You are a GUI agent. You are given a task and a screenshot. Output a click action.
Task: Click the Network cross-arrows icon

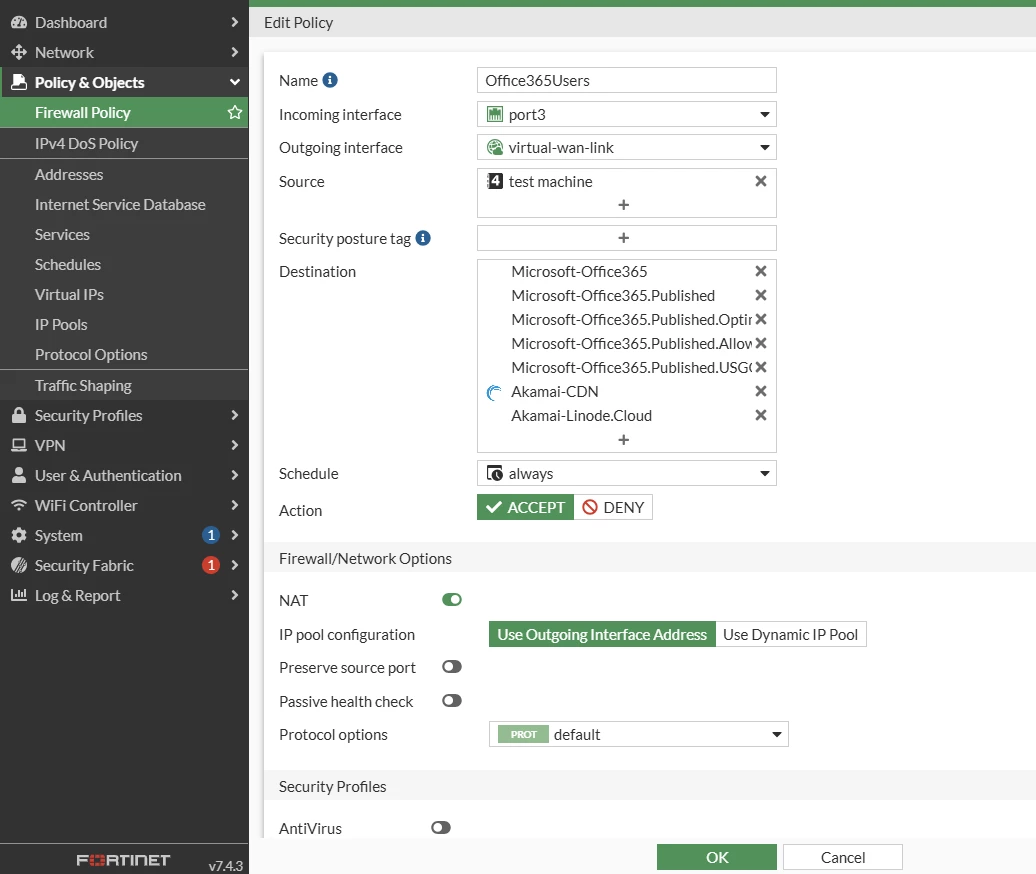(19, 52)
